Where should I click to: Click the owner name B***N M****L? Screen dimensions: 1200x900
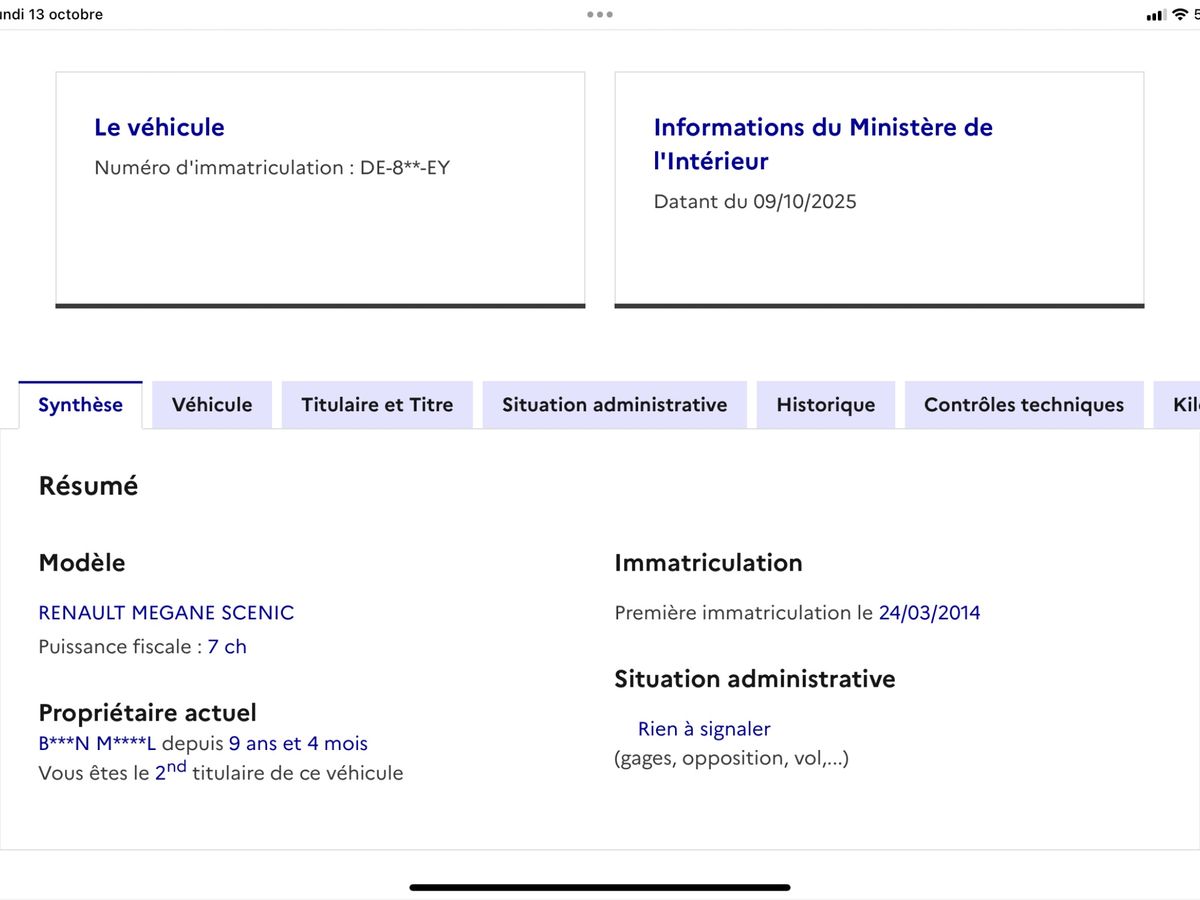(x=97, y=744)
